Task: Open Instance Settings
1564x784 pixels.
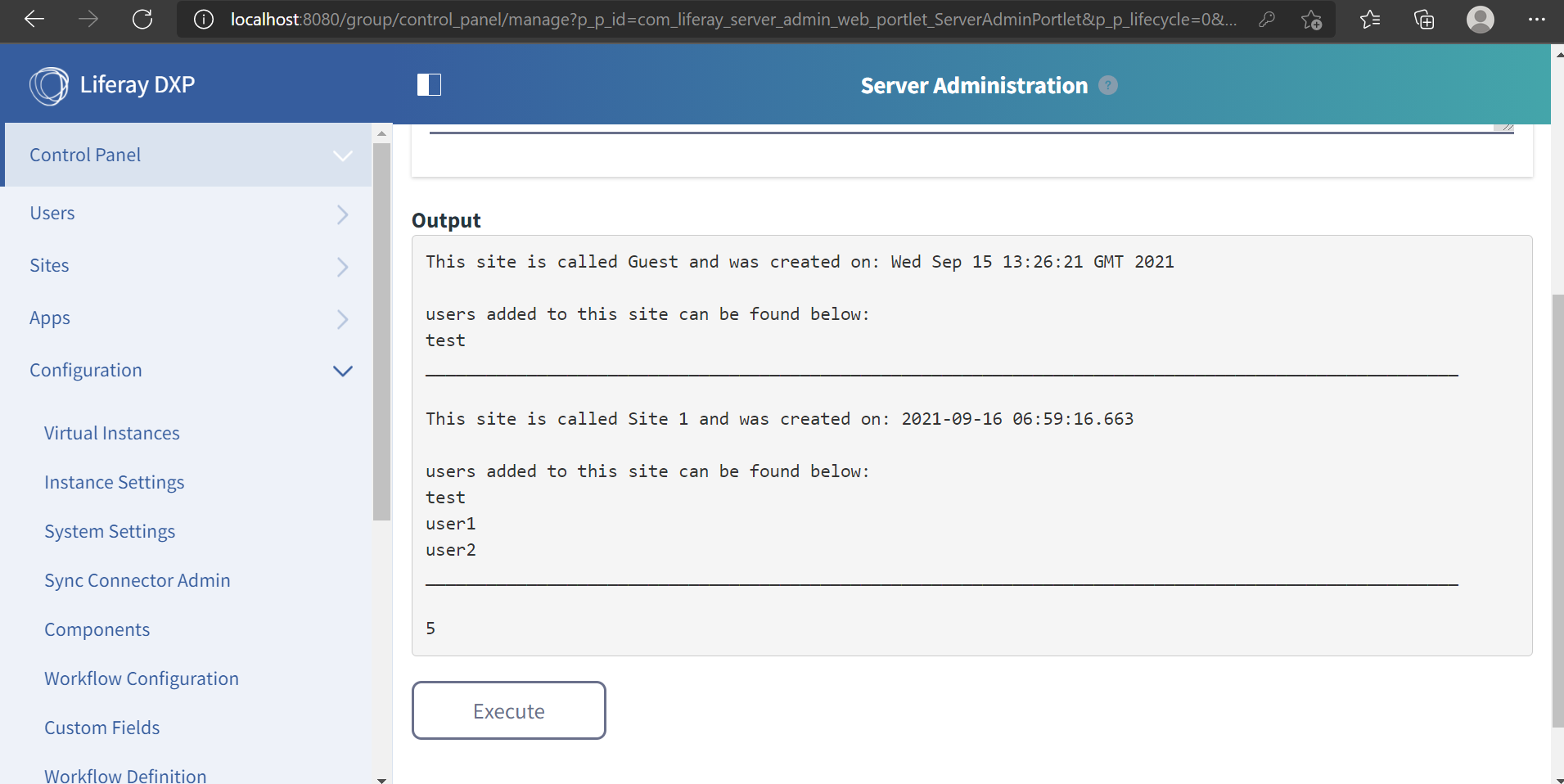Action: coord(115,483)
